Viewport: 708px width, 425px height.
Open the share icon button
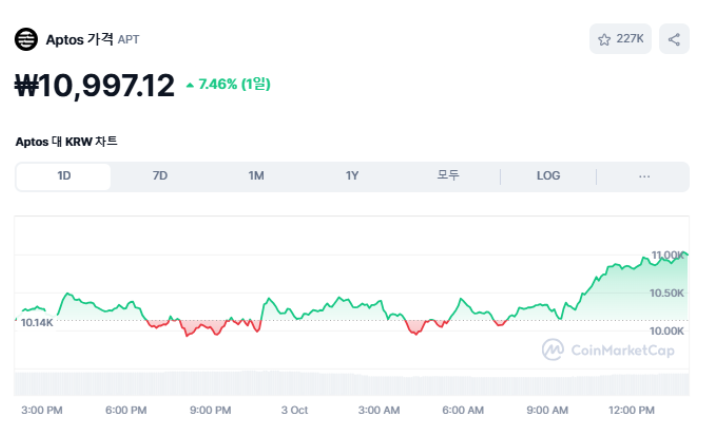coord(674,39)
